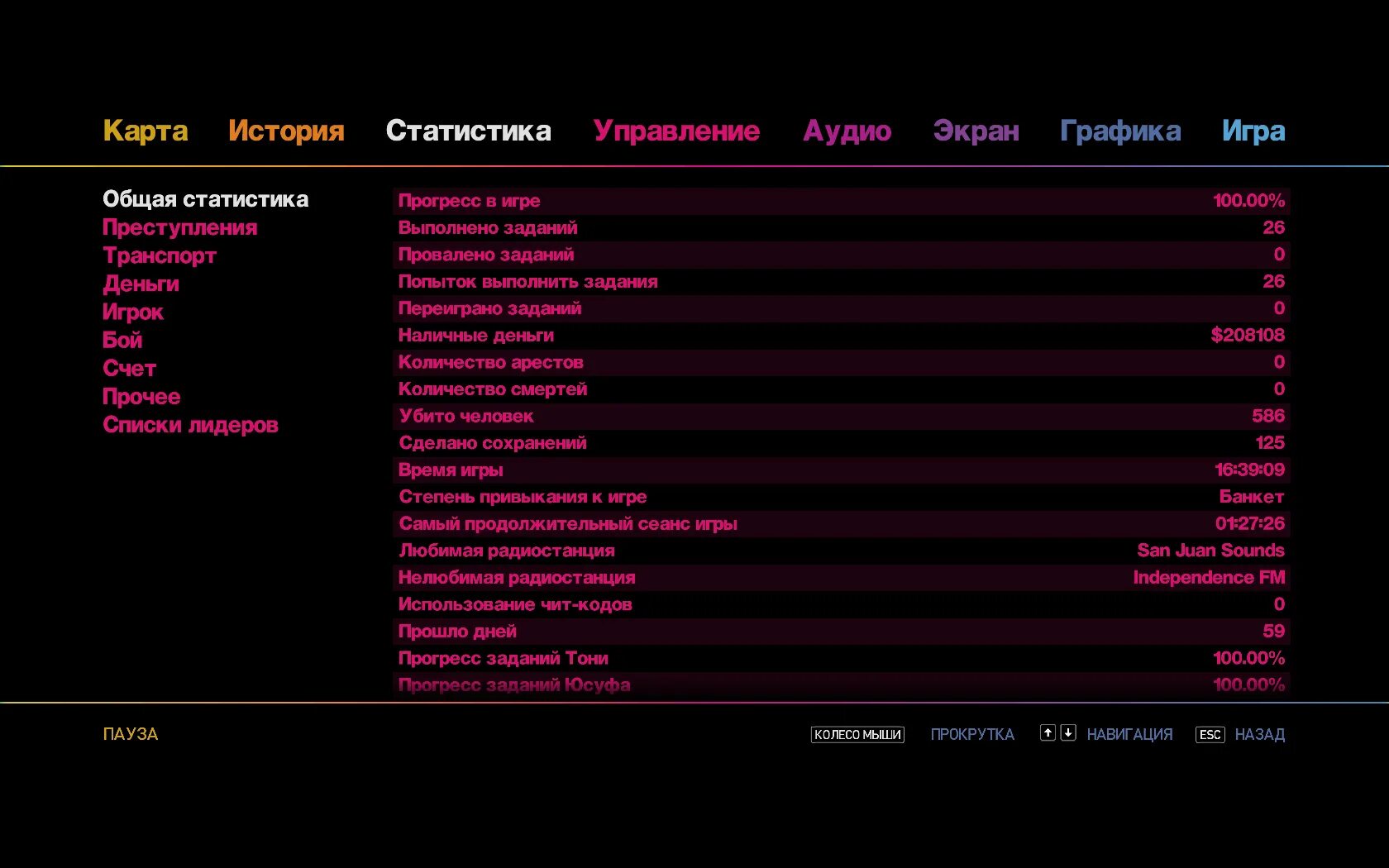
Task: Select the Убито человек row
Action: tap(842, 416)
